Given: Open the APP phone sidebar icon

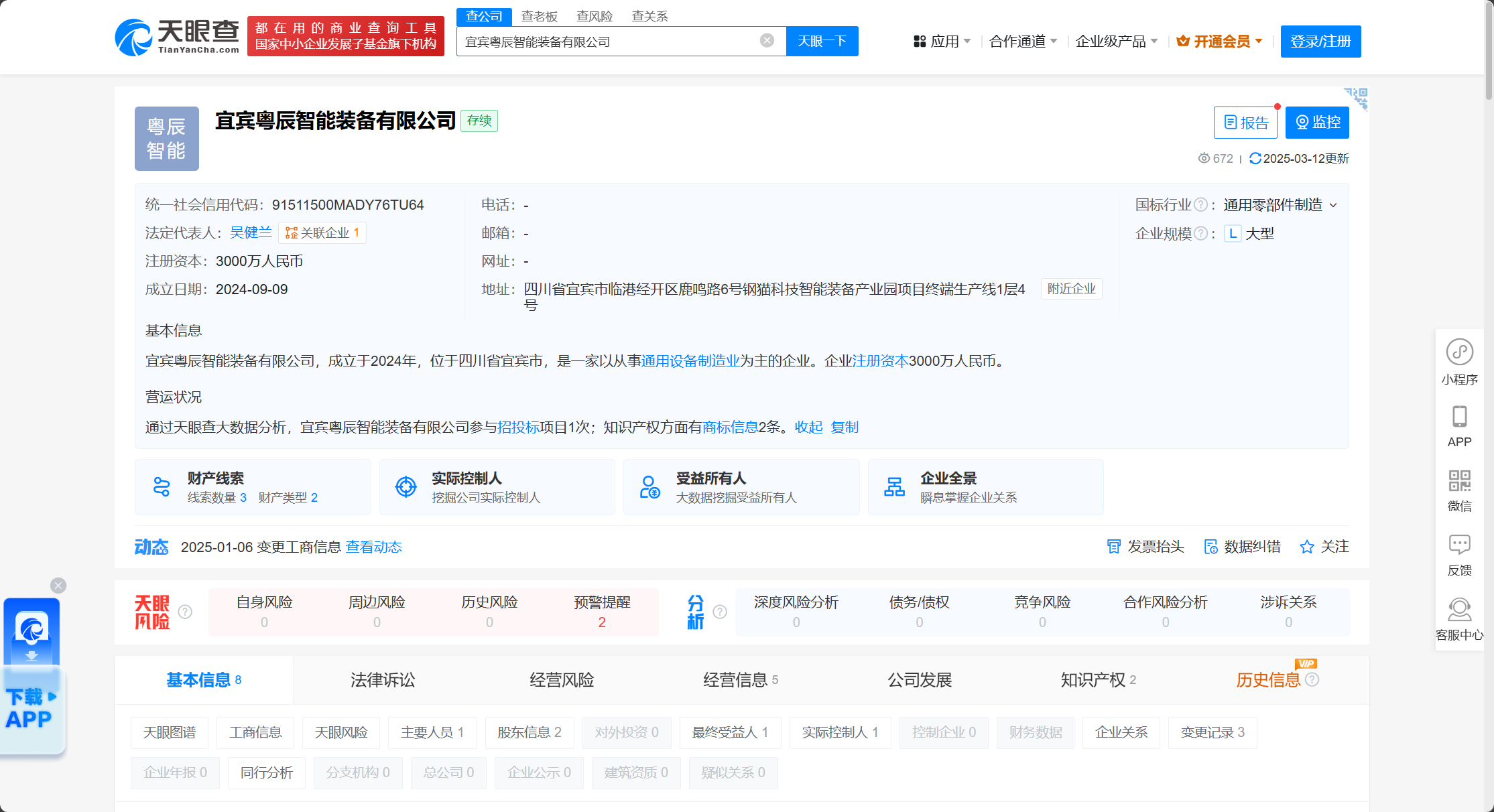Looking at the screenshot, I should (1459, 426).
